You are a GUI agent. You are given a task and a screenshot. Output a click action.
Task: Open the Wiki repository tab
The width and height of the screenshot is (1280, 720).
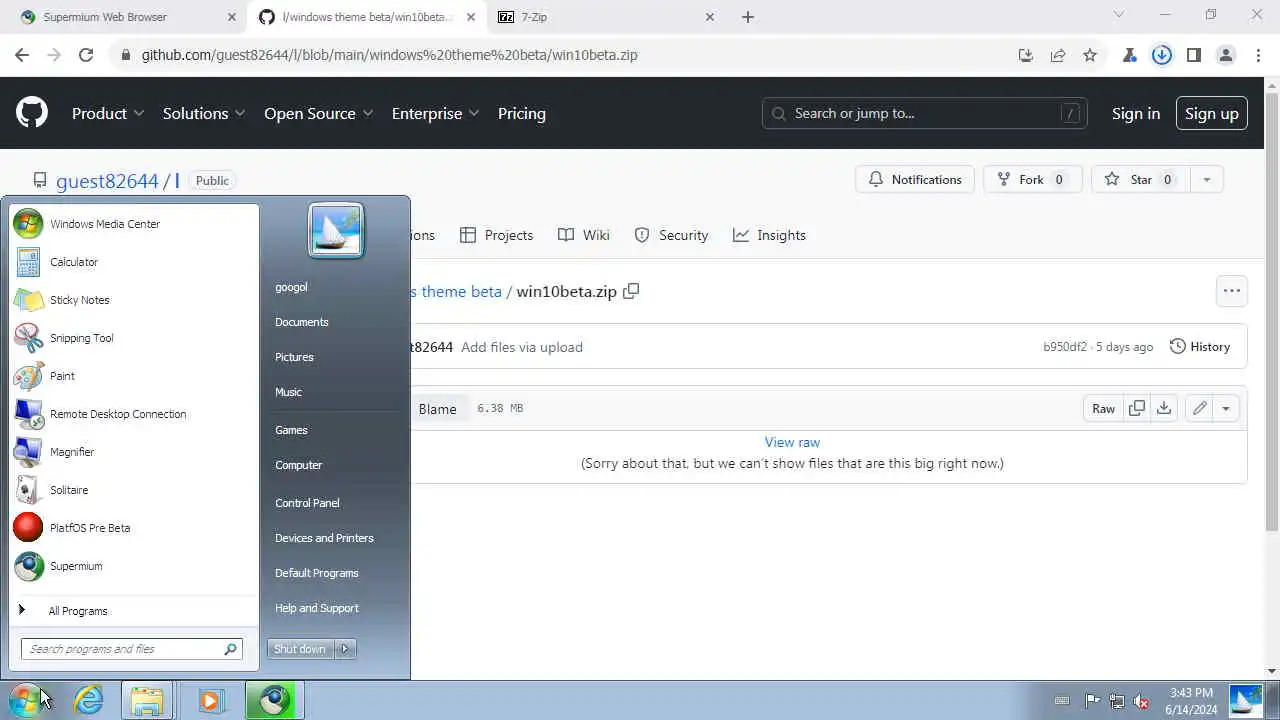click(583, 235)
